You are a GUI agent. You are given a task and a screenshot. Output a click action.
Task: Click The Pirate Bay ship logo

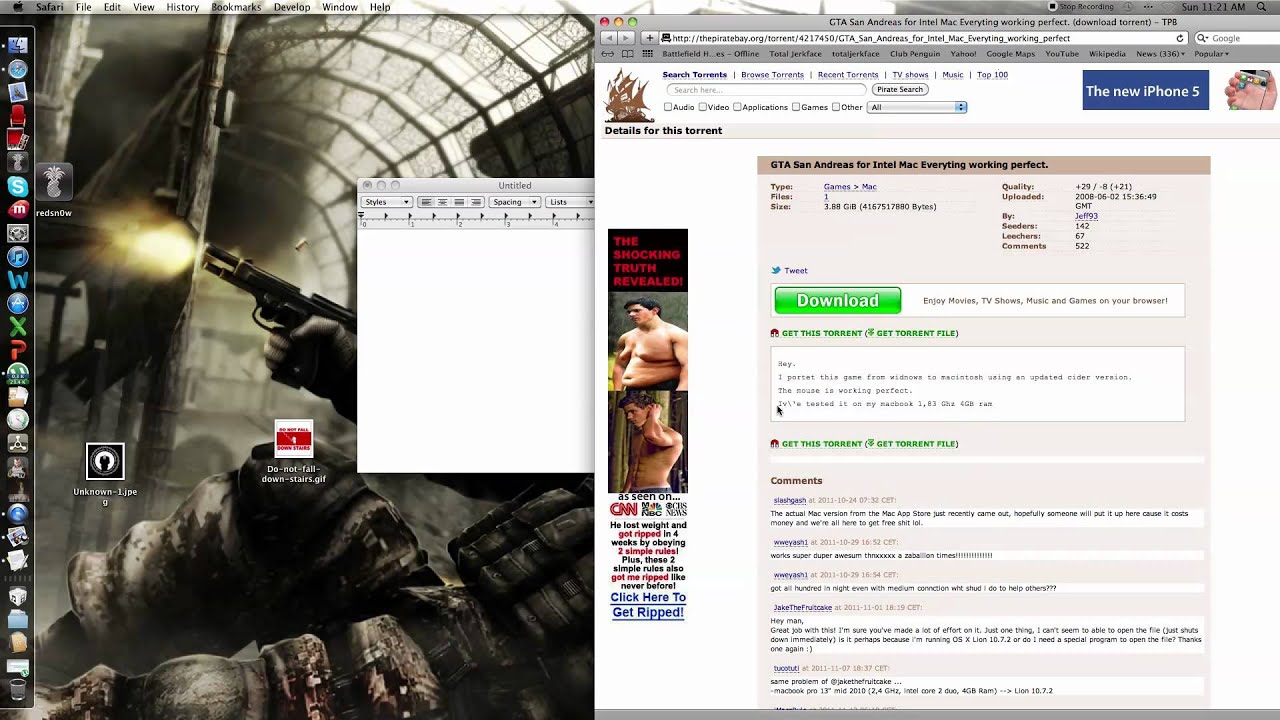click(629, 95)
